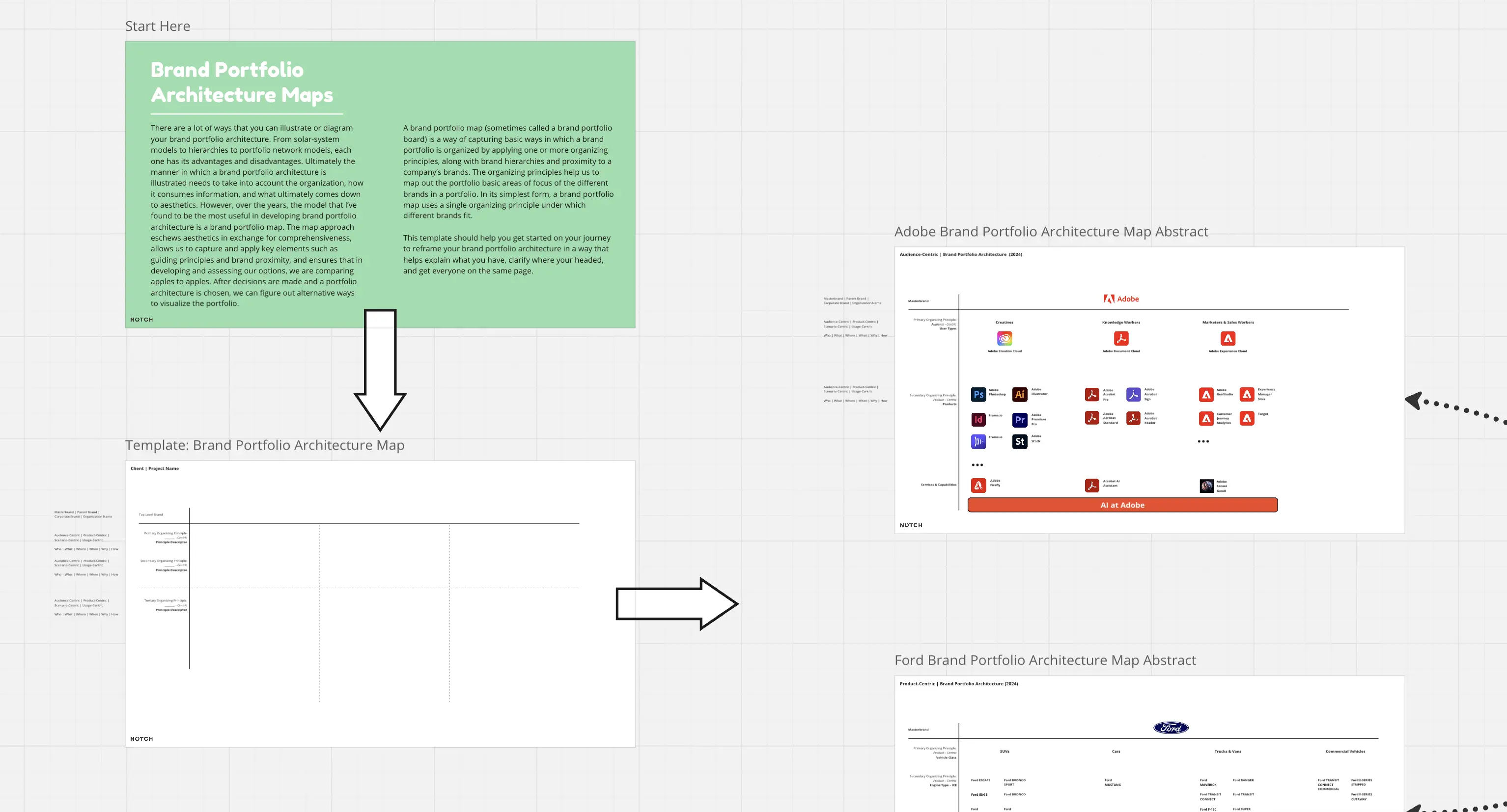Select the purple Frame.io waveform icon
The height and width of the screenshot is (812, 1507).
click(x=978, y=441)
